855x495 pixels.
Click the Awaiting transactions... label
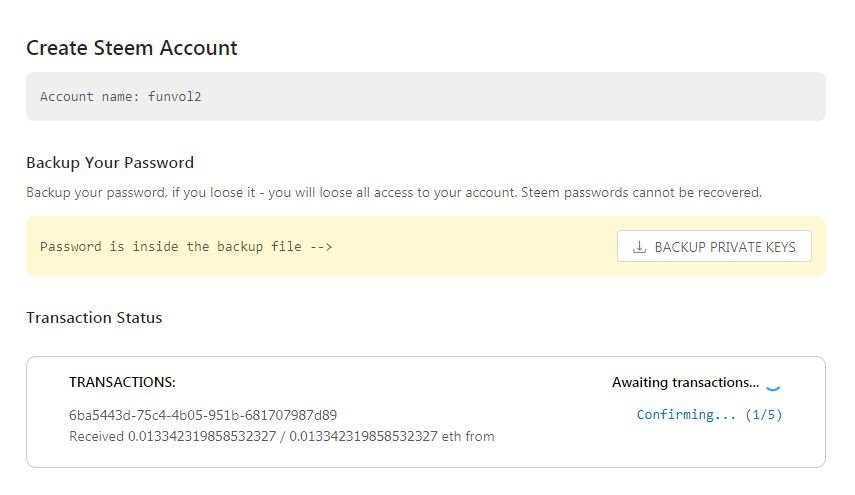[x=685, y=382]
